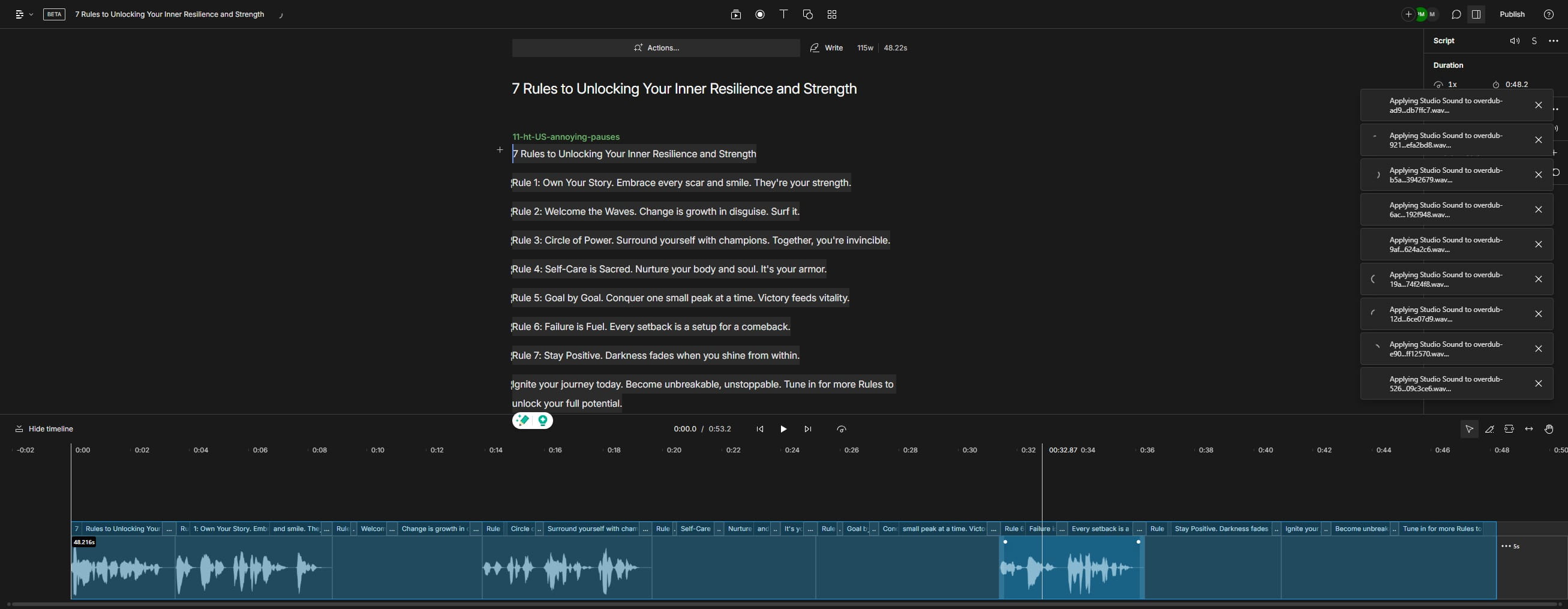
Task: Select the hand pan tool in timeline
Action: [1549, 429]
